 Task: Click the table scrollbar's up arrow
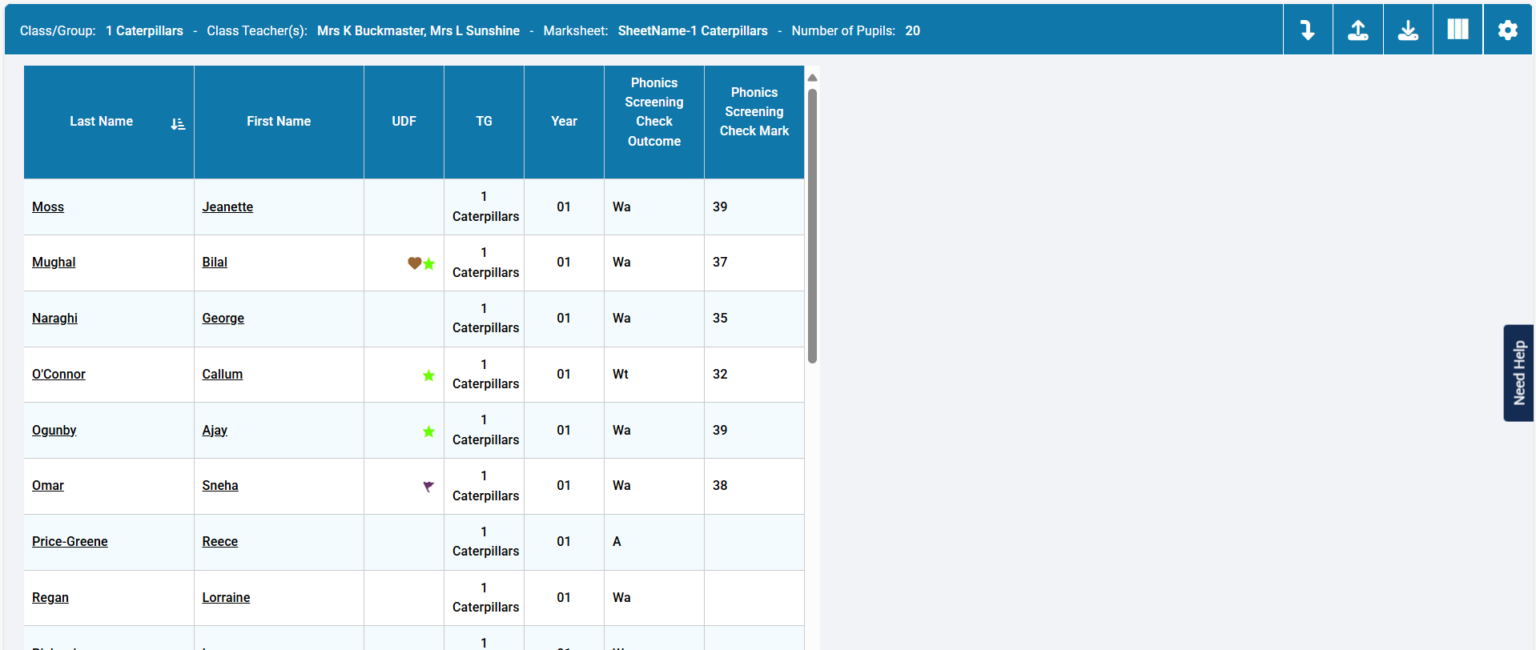tap(812, 78)
